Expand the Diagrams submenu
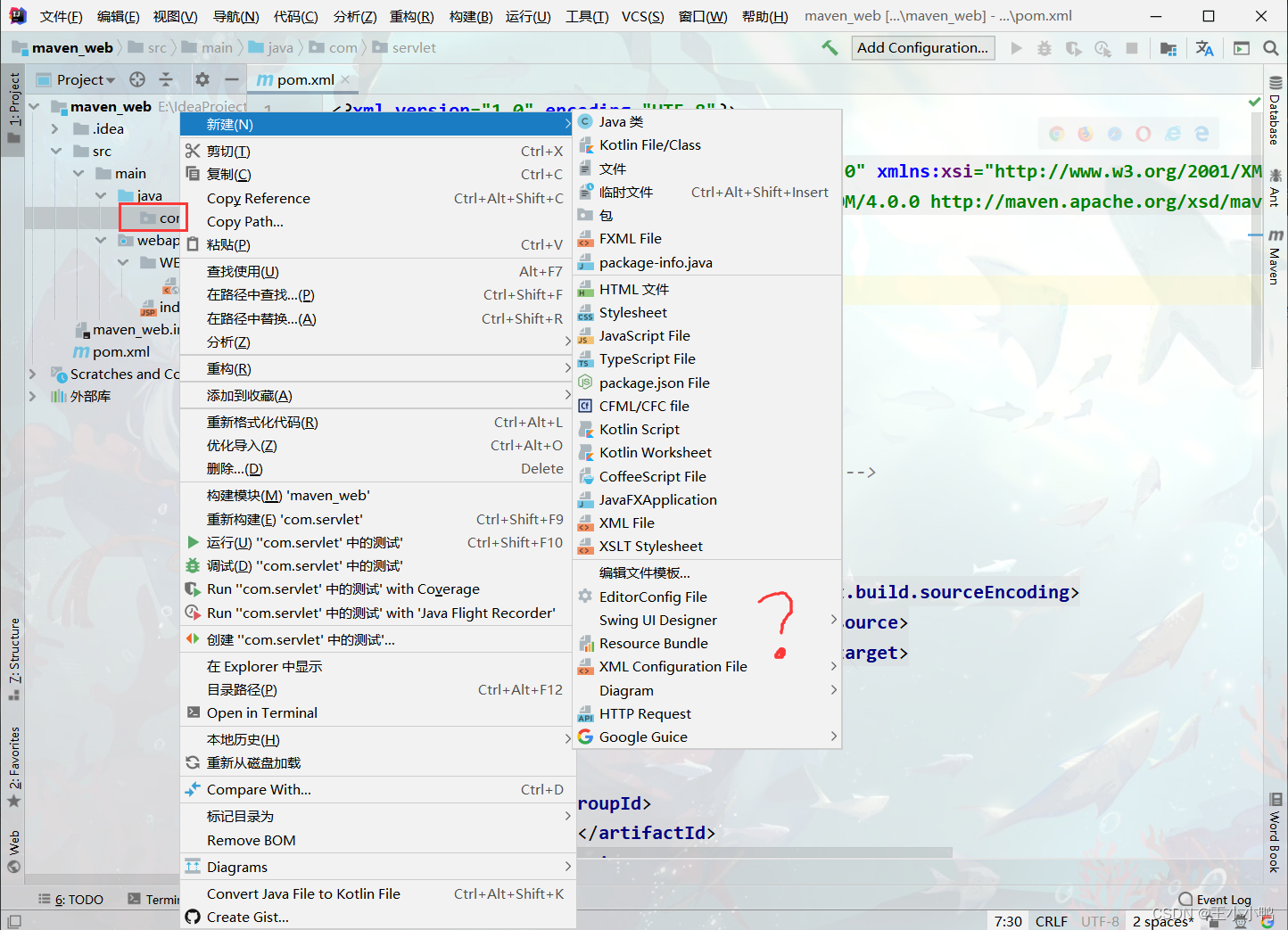 (x=376, y=867)
